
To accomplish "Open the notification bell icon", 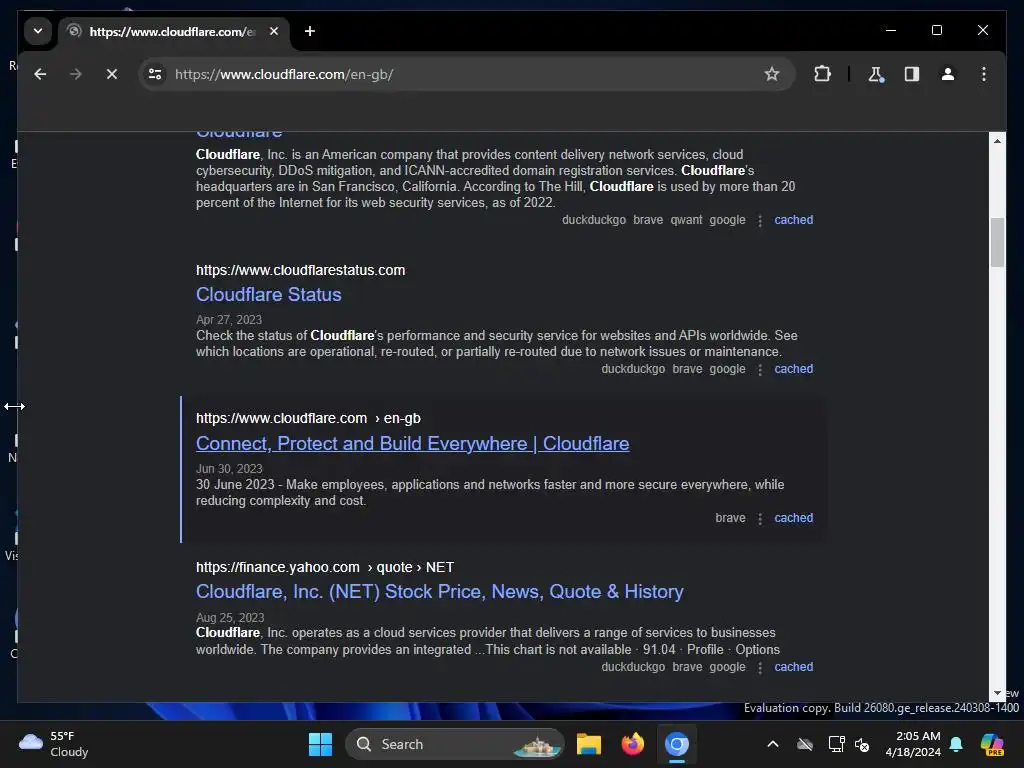I will (956, 744).
